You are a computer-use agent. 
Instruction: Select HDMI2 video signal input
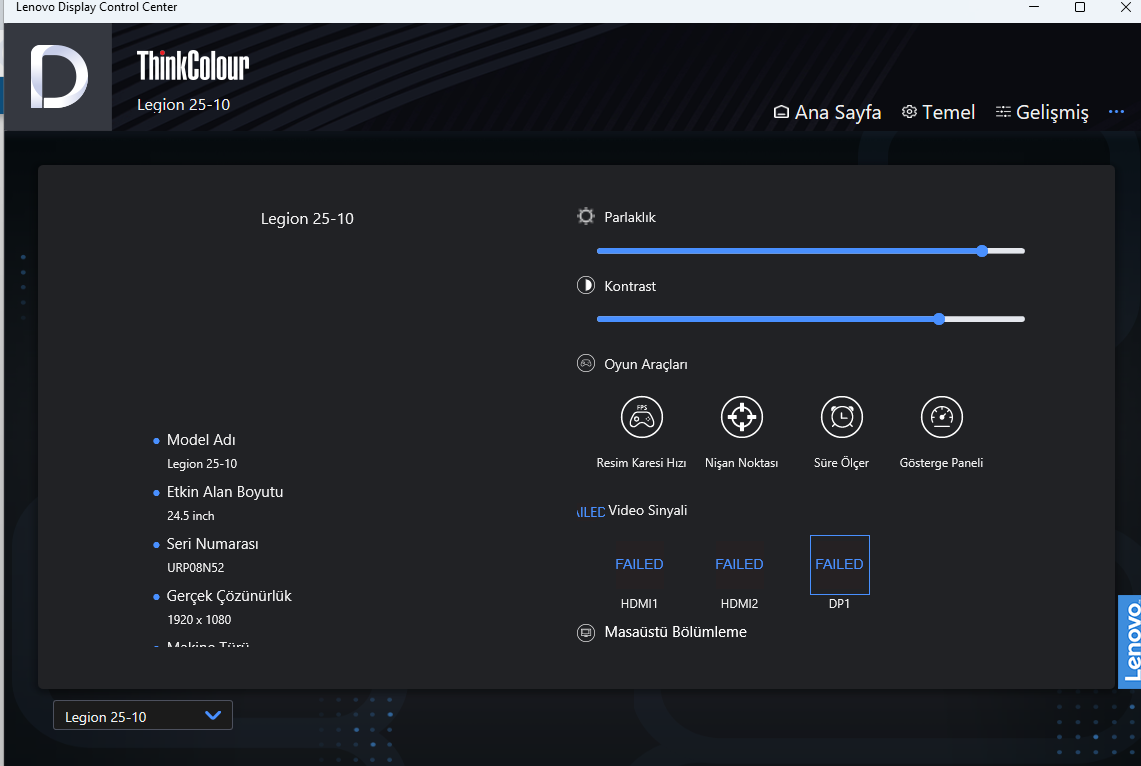739,565
